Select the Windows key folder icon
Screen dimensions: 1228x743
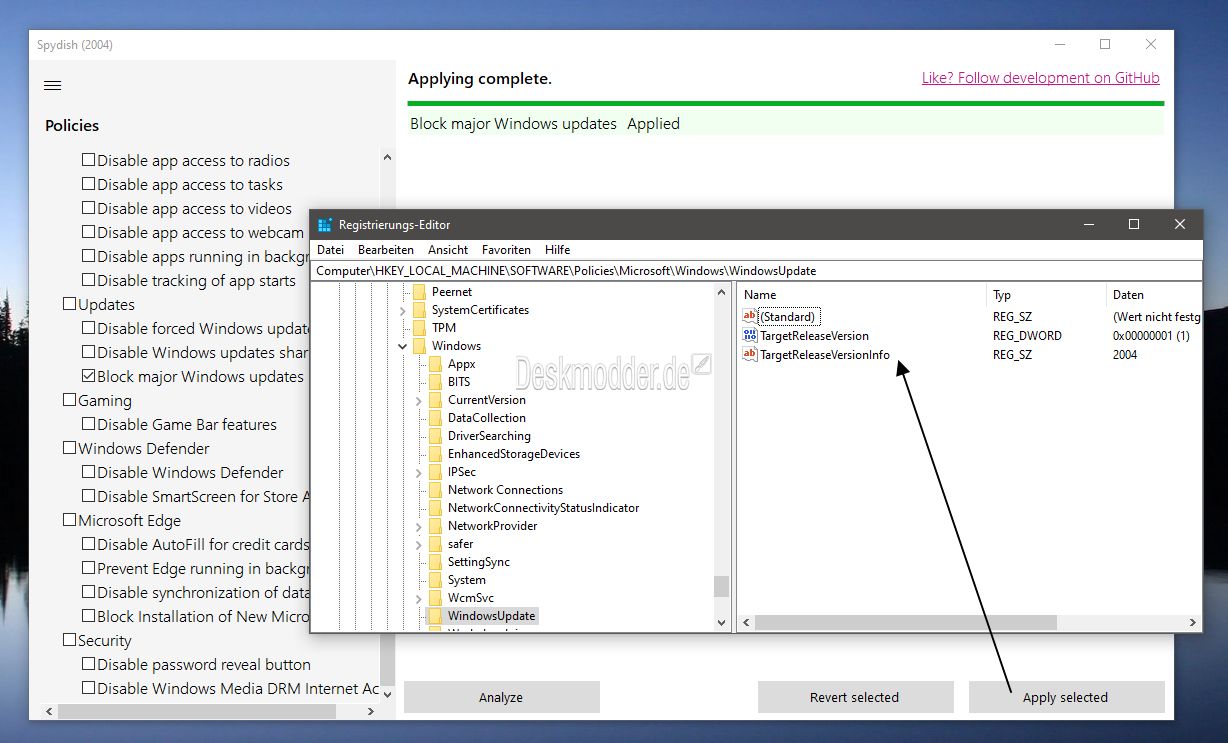pos(419,346)
